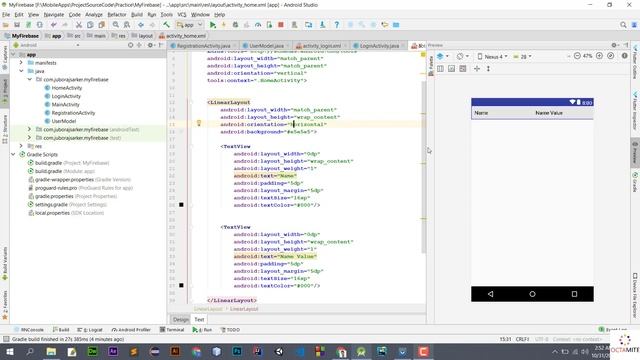Click the Android home circle in preview

pyautogui.click(x=532, y=294)
